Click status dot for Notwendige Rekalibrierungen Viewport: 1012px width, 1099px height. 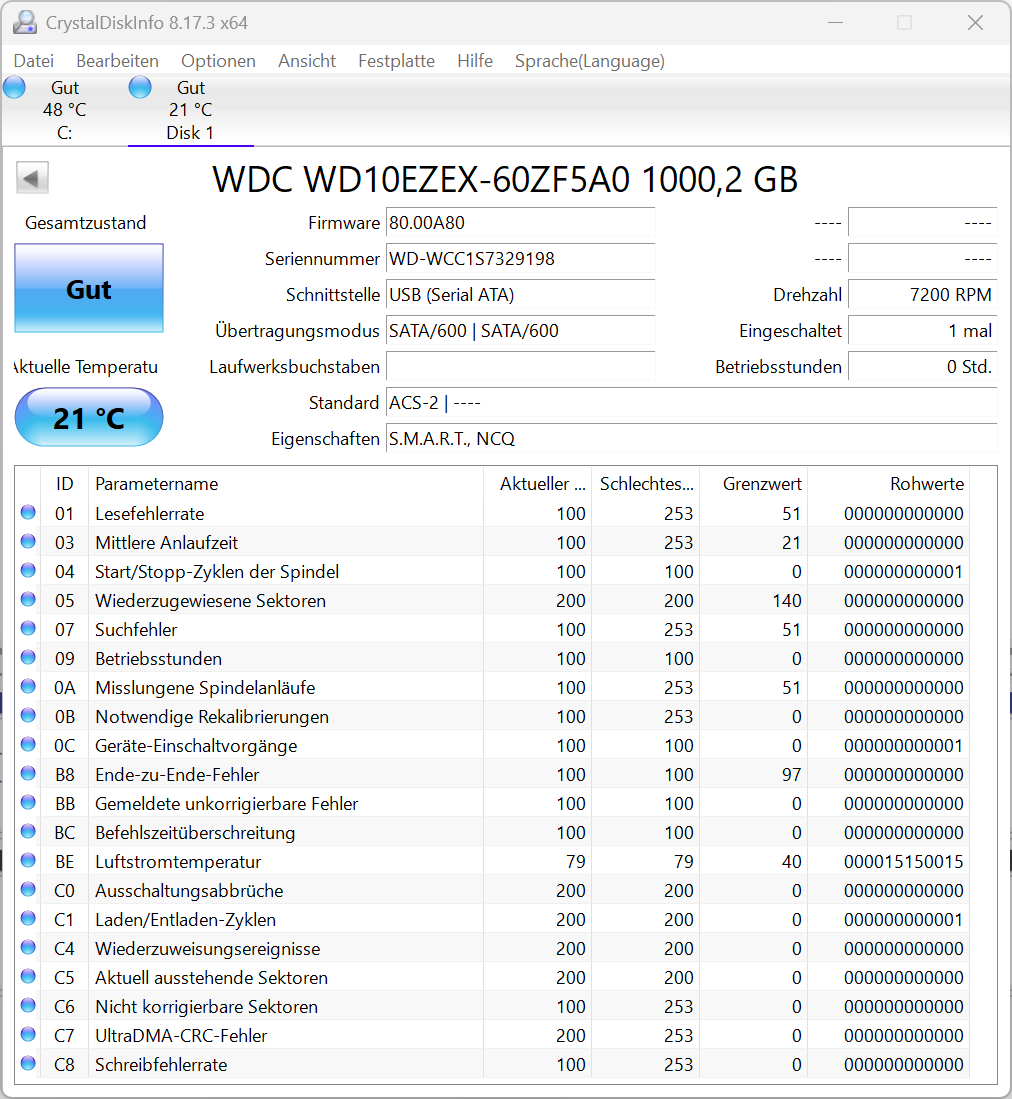pyautogui.click(x=28, y=716)
